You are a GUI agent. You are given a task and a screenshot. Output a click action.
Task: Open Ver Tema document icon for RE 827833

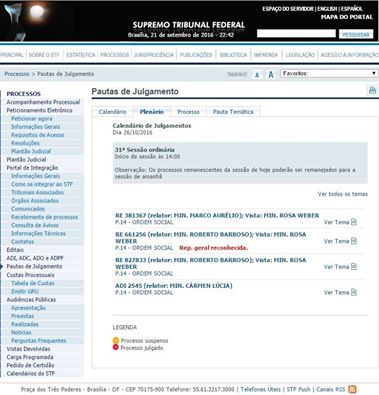pyautogui.click(x=354, y=267)
